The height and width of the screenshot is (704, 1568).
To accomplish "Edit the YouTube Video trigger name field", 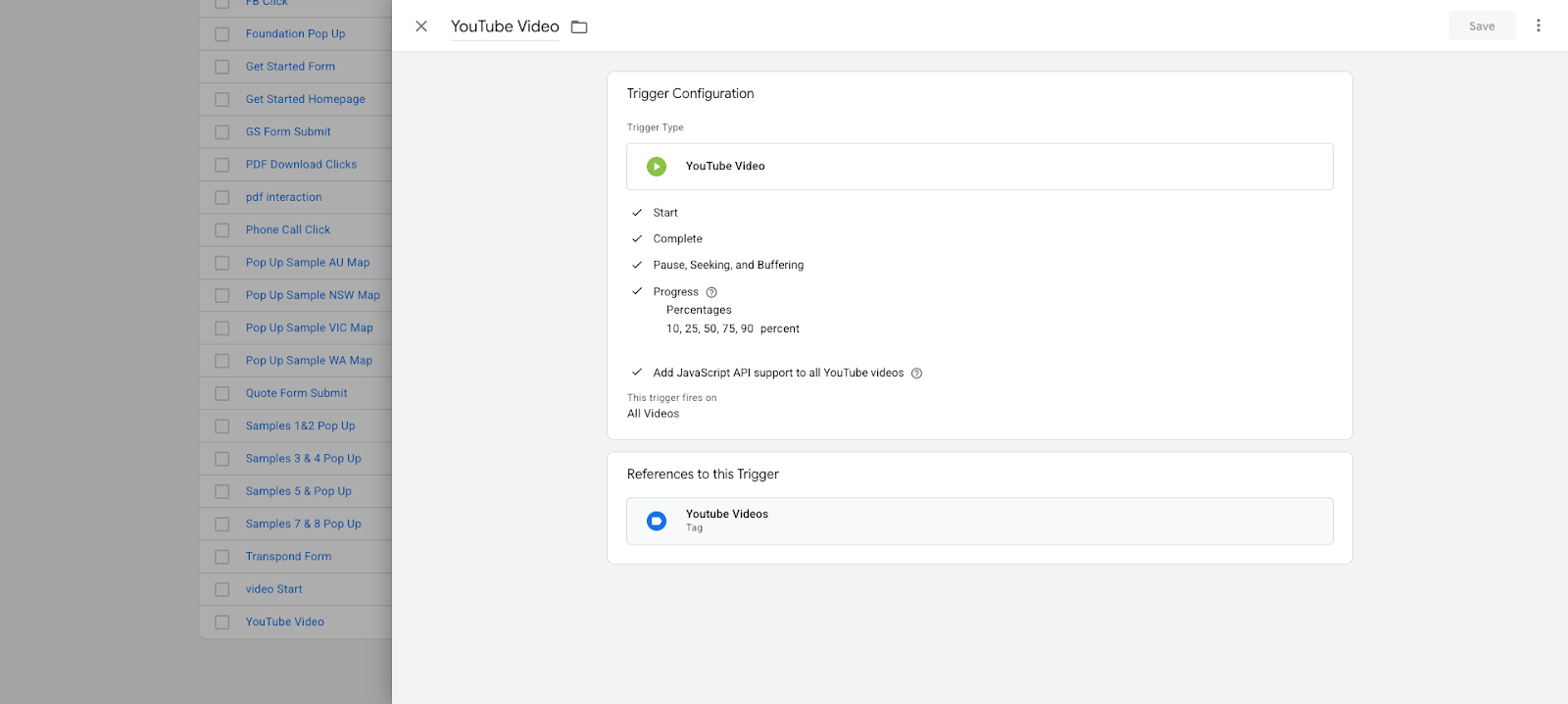I will click(x=505, y=26).
